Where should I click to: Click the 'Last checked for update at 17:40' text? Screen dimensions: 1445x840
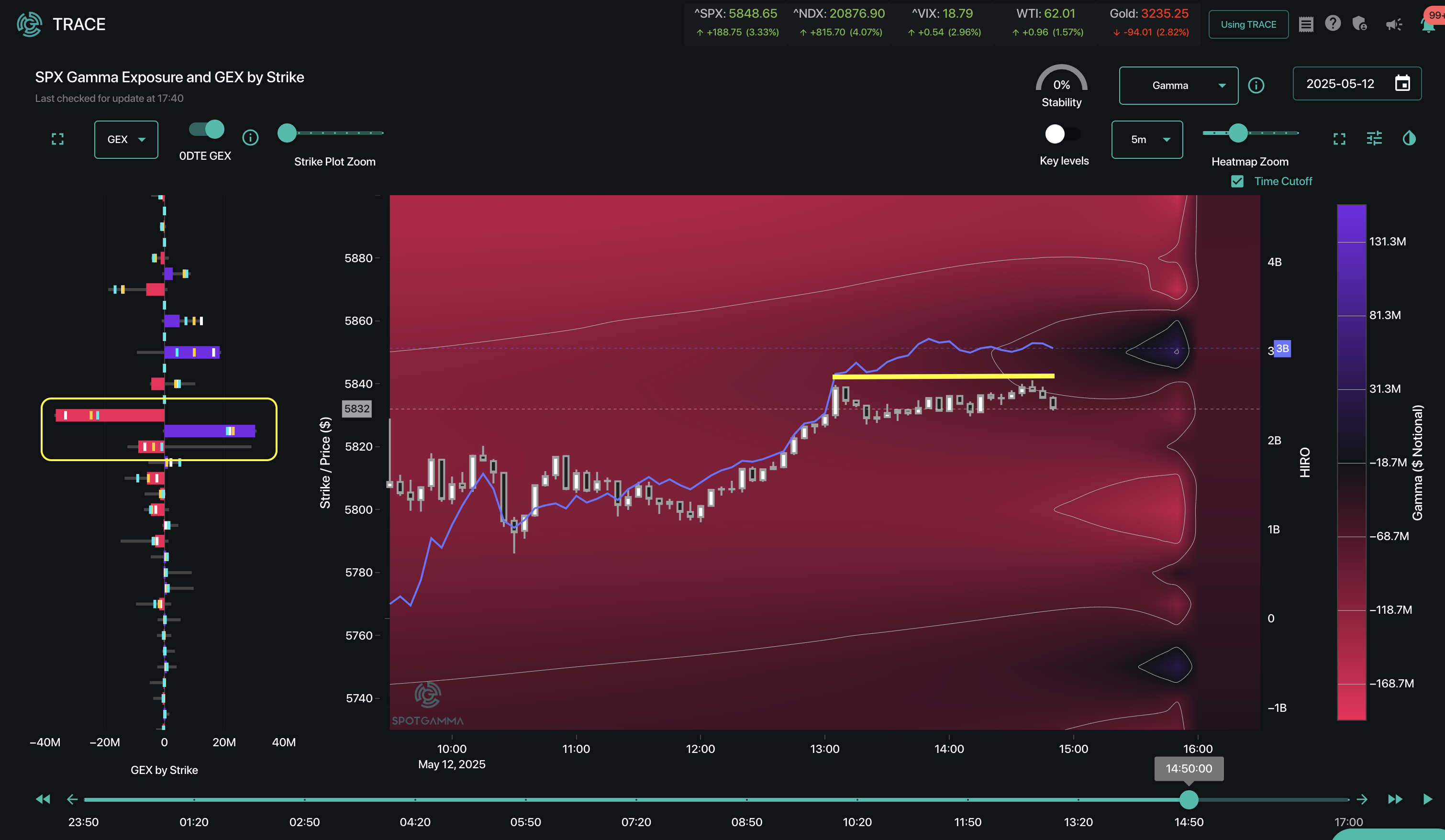(109, 98)
